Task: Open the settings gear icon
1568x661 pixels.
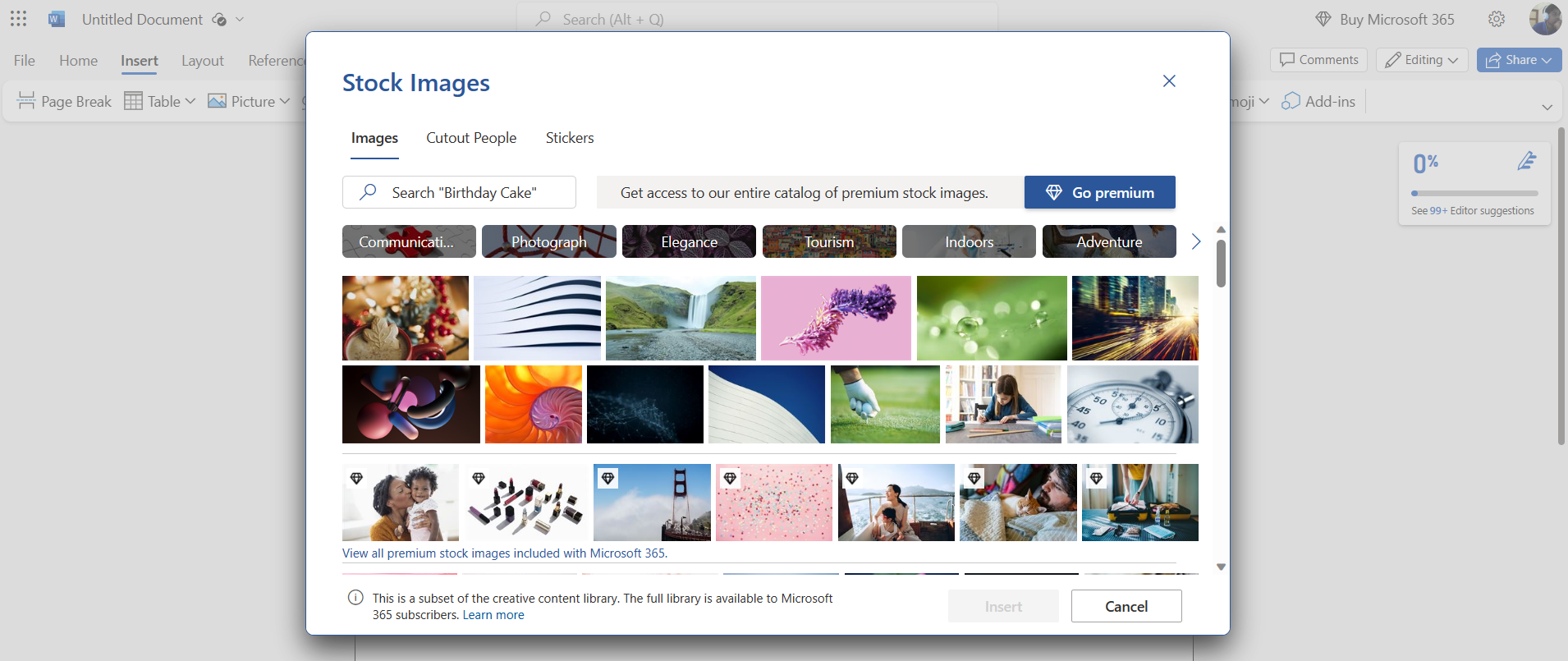Action: pyautogui.click(x=1497, y=19)
